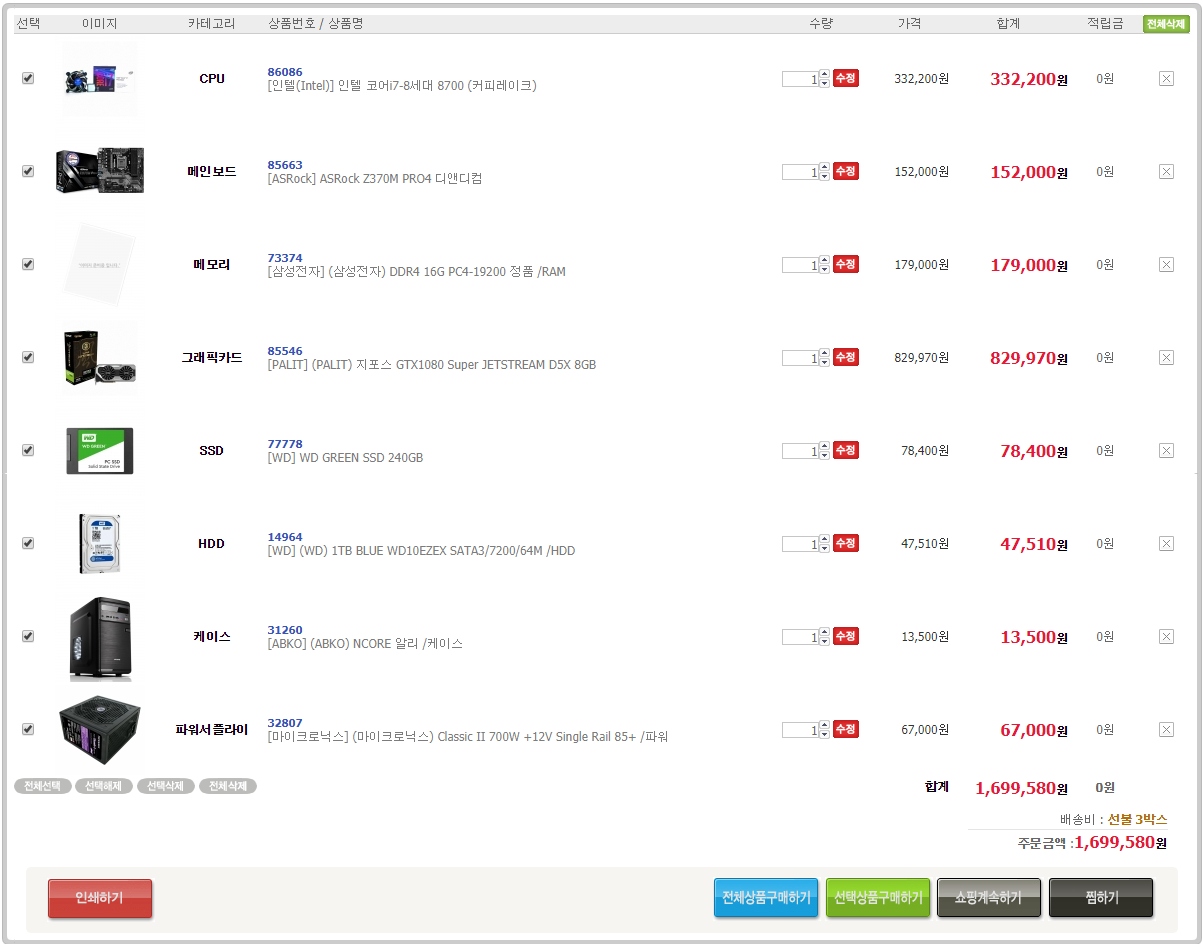Click the ASRock motherboard thumbnail

coord(100,171)
